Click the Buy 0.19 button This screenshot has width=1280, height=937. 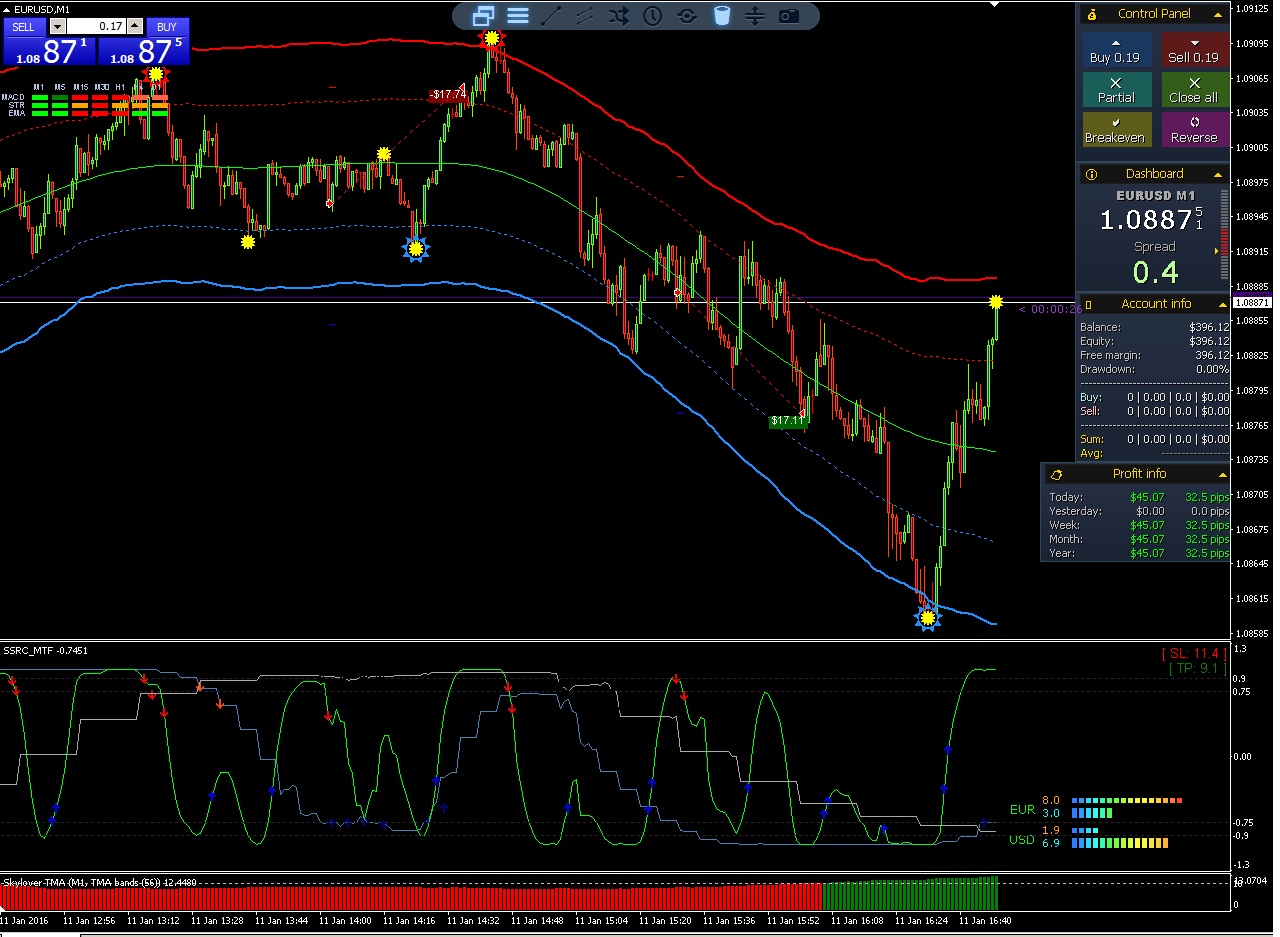click(1117, 50)
